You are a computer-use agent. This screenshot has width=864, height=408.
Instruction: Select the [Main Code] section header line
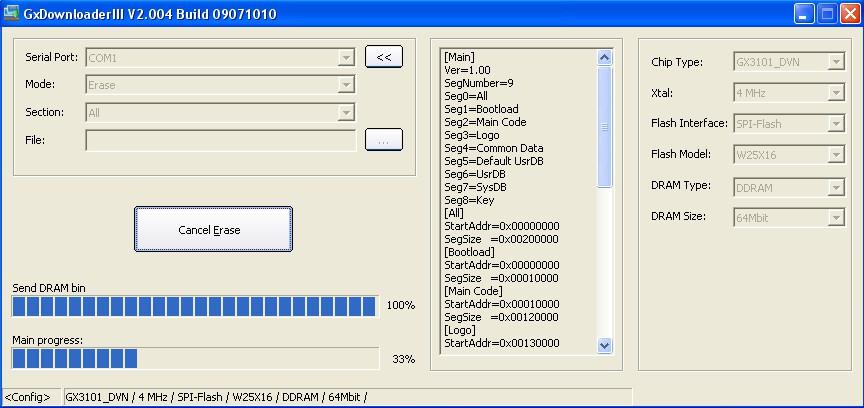coord(473,291)
